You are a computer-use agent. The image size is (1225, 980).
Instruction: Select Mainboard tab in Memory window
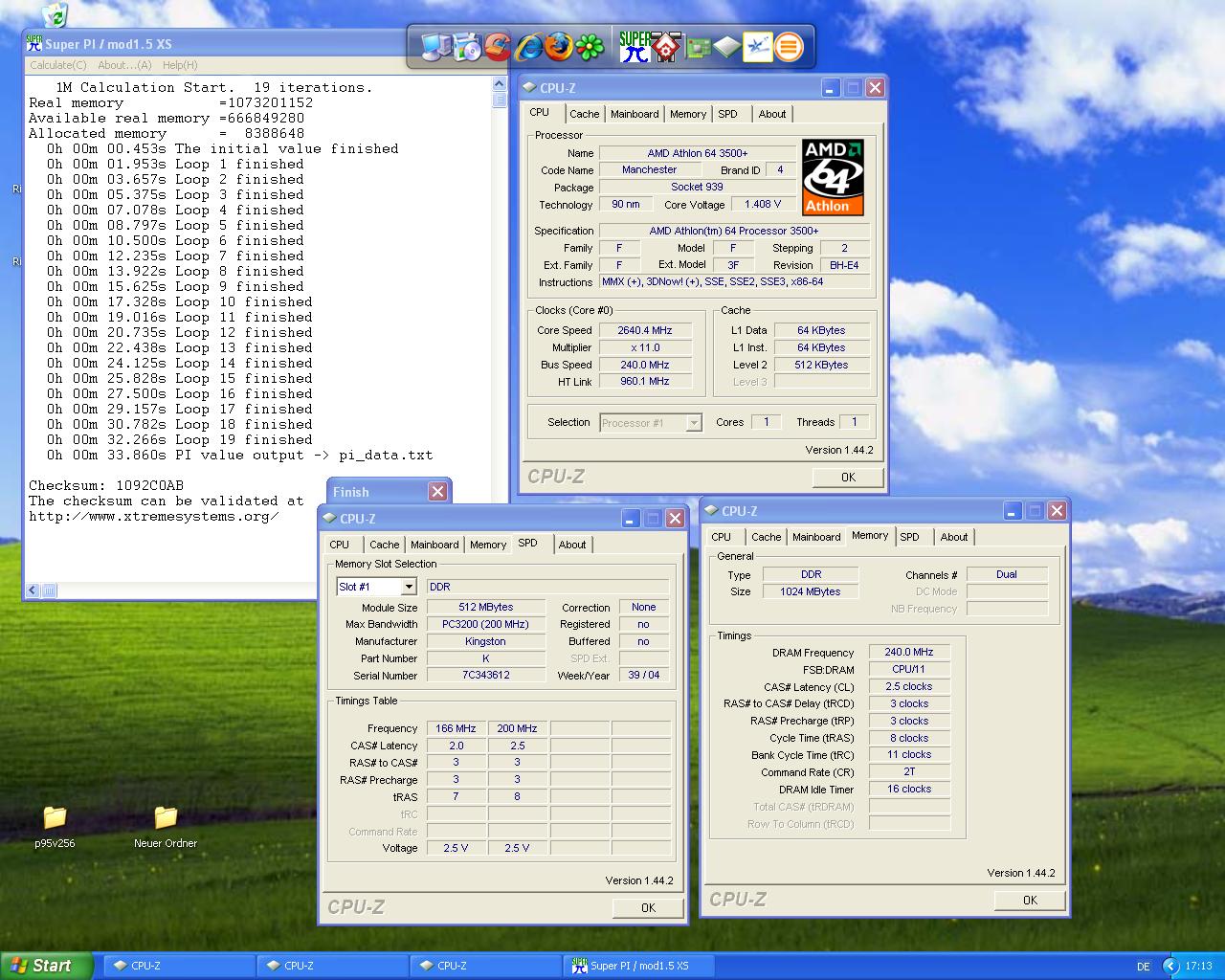click(x=816, y=537)
